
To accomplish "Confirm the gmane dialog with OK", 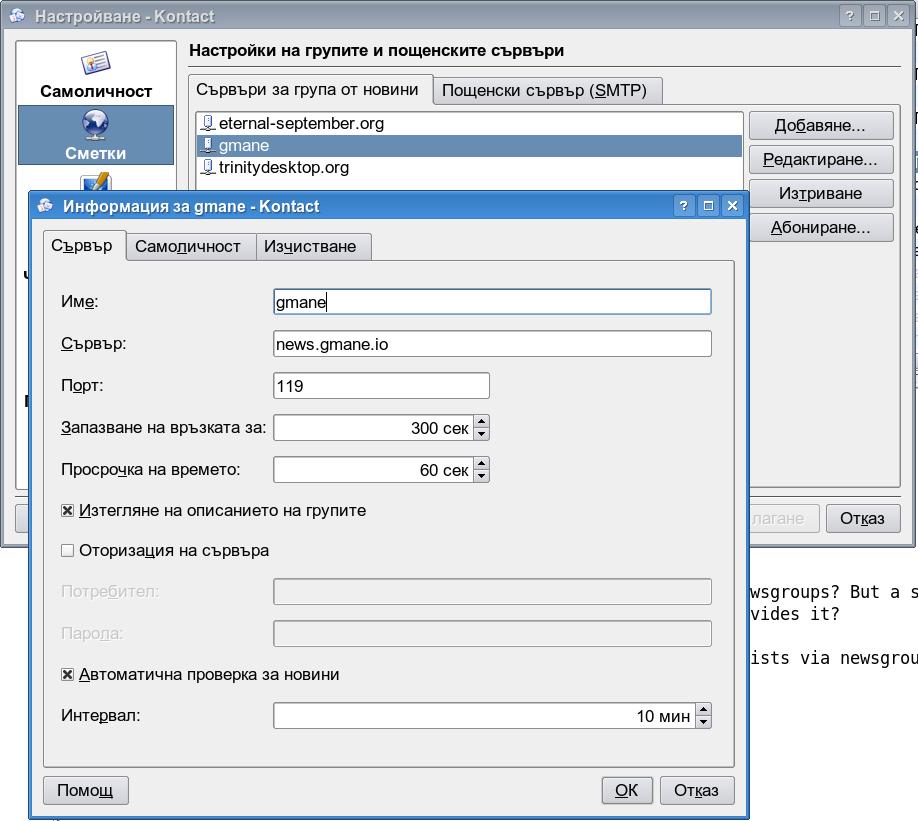I will coord(626,791).
